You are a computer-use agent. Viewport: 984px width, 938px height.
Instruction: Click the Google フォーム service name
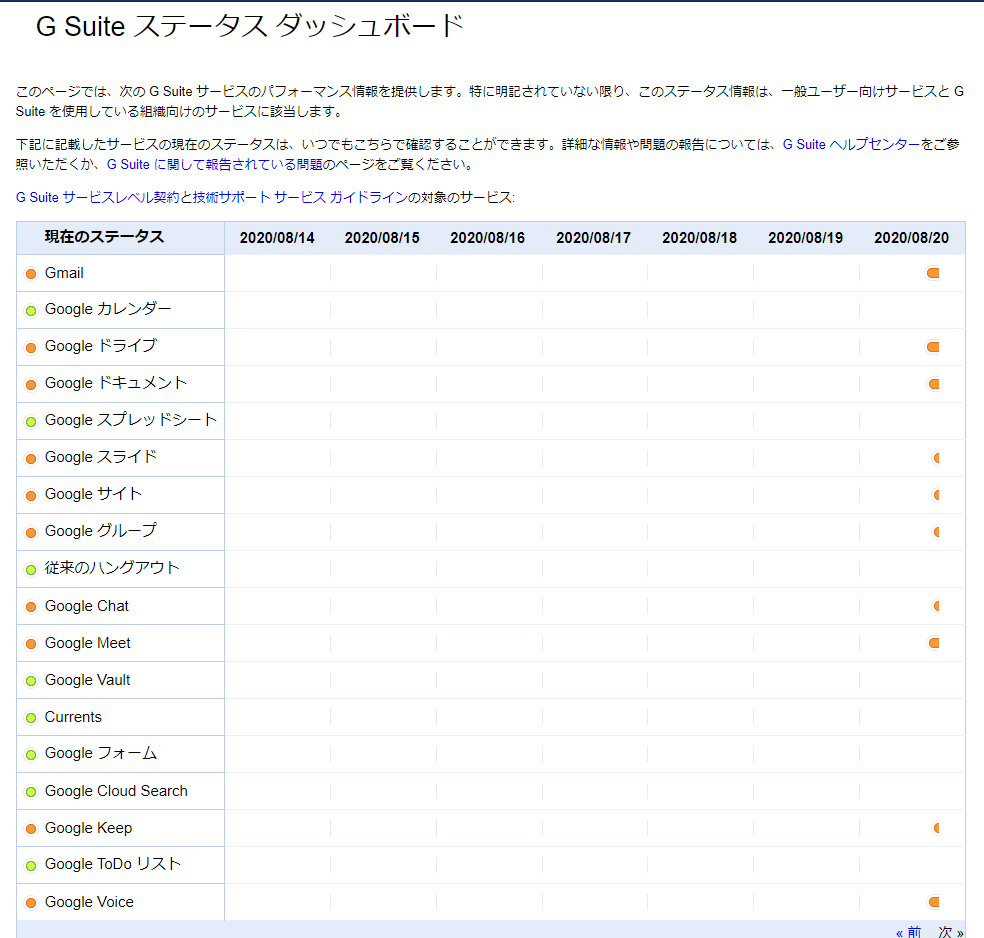(x=101, y=754)
